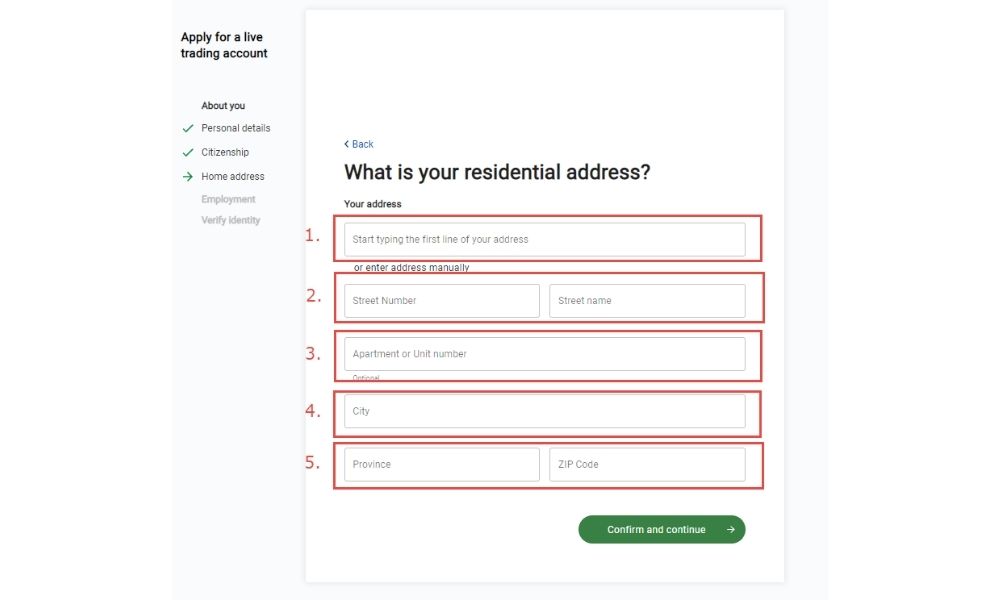Click the arrow icon on the Confirm button
The image size is (1000, 600).
(731, 530)
